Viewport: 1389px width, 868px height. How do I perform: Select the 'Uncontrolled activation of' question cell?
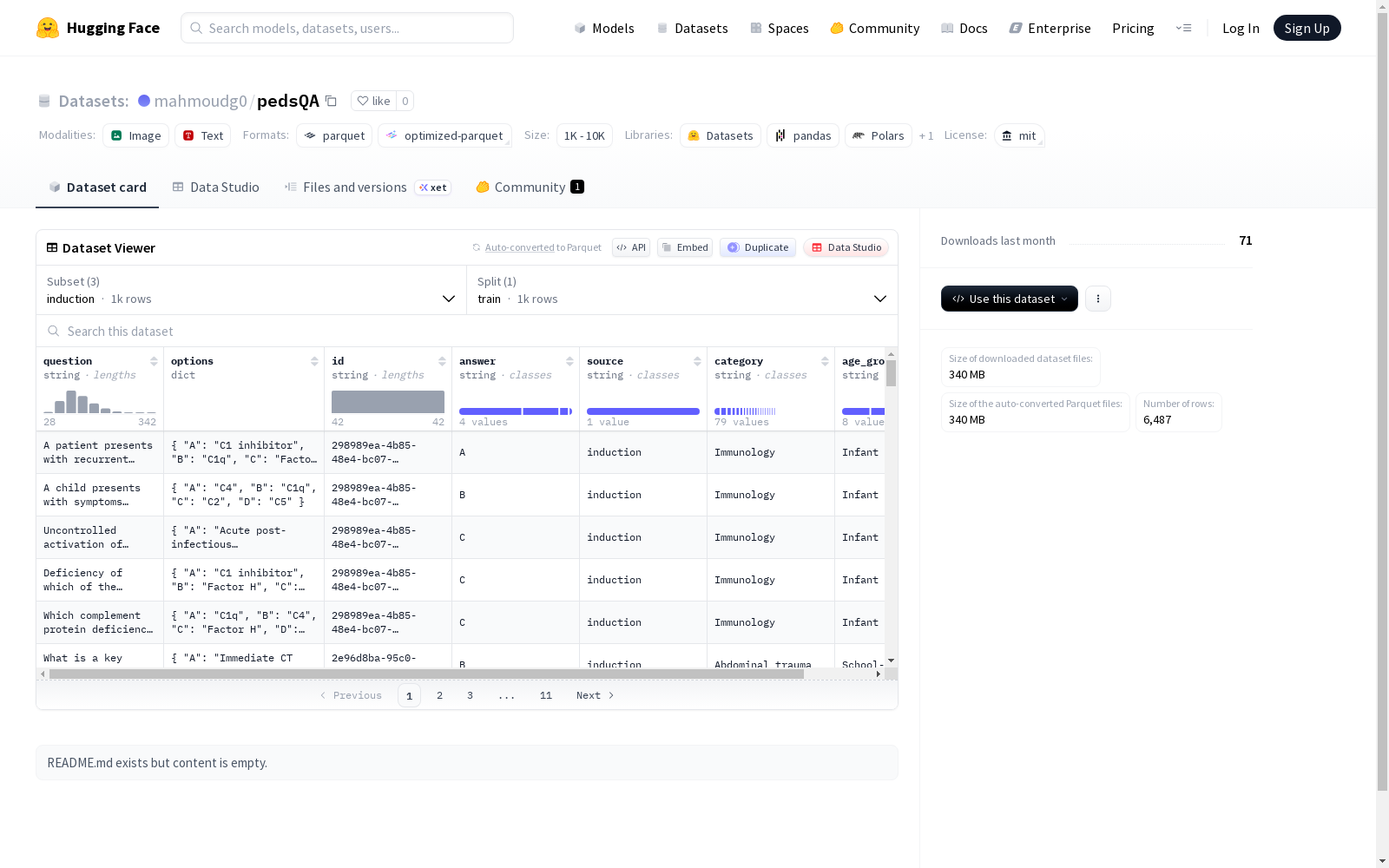[100, 537]
